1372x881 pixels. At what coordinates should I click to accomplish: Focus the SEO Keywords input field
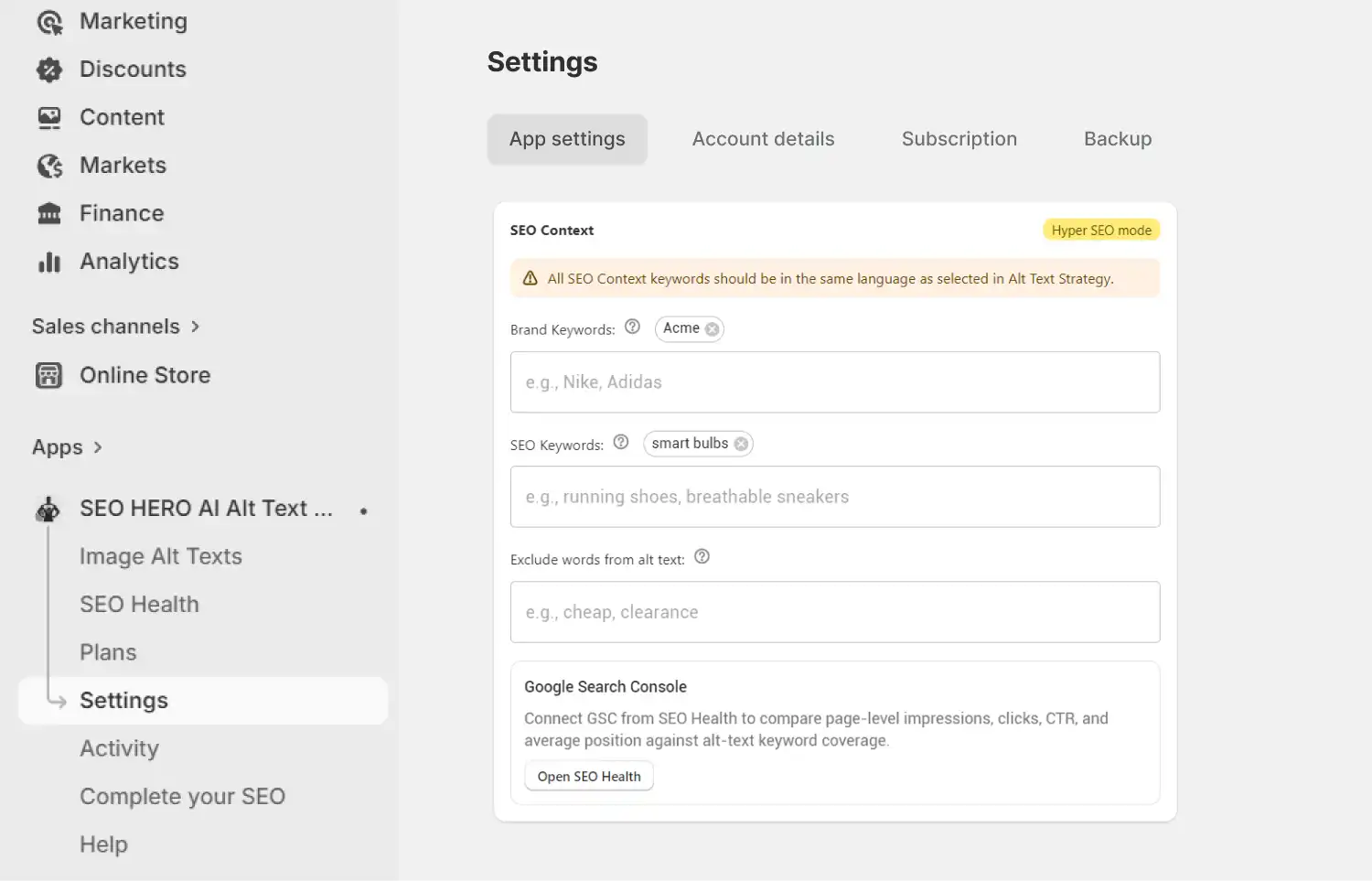pyautogui.click(x=835, y=497)
